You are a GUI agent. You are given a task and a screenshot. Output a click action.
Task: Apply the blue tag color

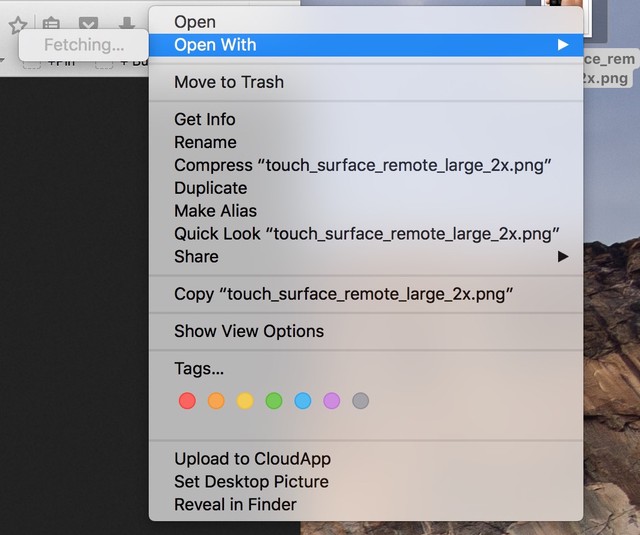coord(303,401)
